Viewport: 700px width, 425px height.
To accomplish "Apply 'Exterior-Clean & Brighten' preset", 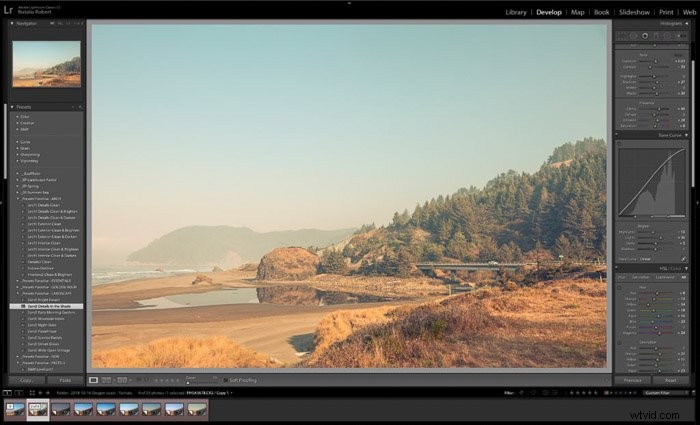I will click(54, 230).
